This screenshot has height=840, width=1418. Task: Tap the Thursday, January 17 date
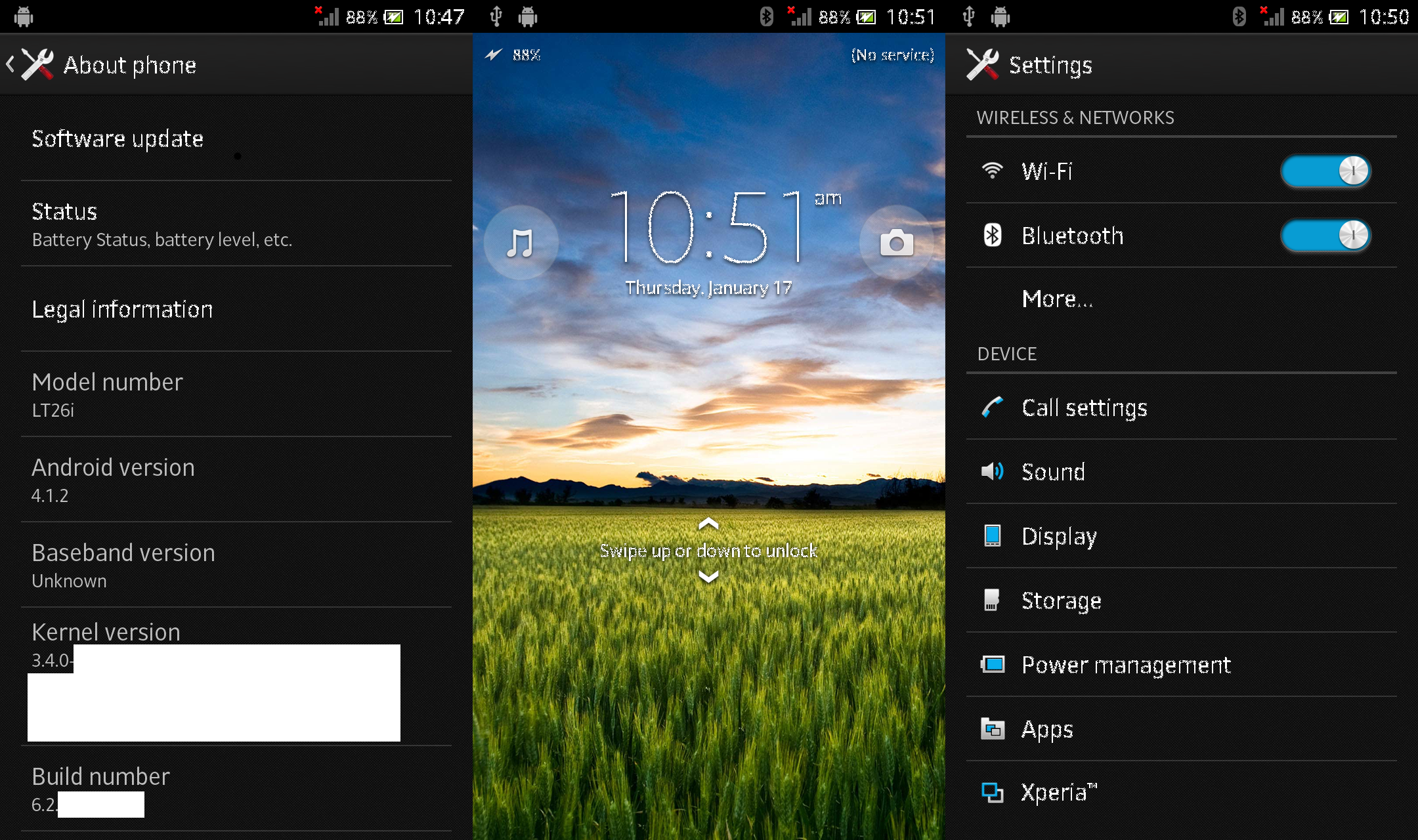tap(708, 287)
